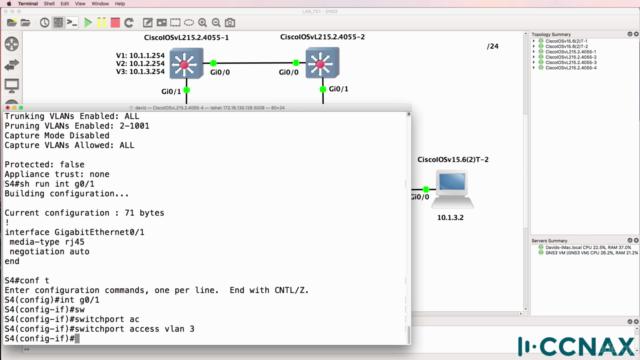Click the /24 note on canvas
This screenshot has width=640, height=360.
493,47
